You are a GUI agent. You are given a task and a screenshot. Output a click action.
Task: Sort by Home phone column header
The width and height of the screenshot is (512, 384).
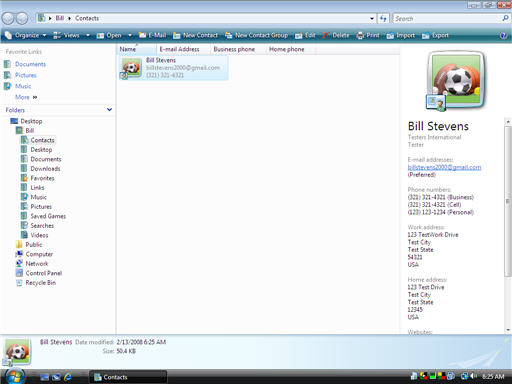[290, 49]
